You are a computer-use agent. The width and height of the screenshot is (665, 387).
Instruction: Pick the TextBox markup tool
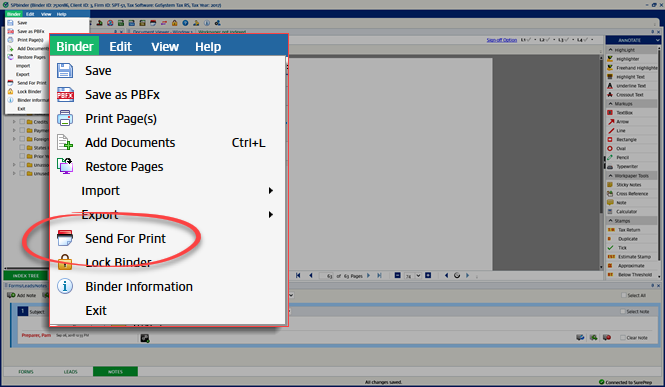coord(631,113)
